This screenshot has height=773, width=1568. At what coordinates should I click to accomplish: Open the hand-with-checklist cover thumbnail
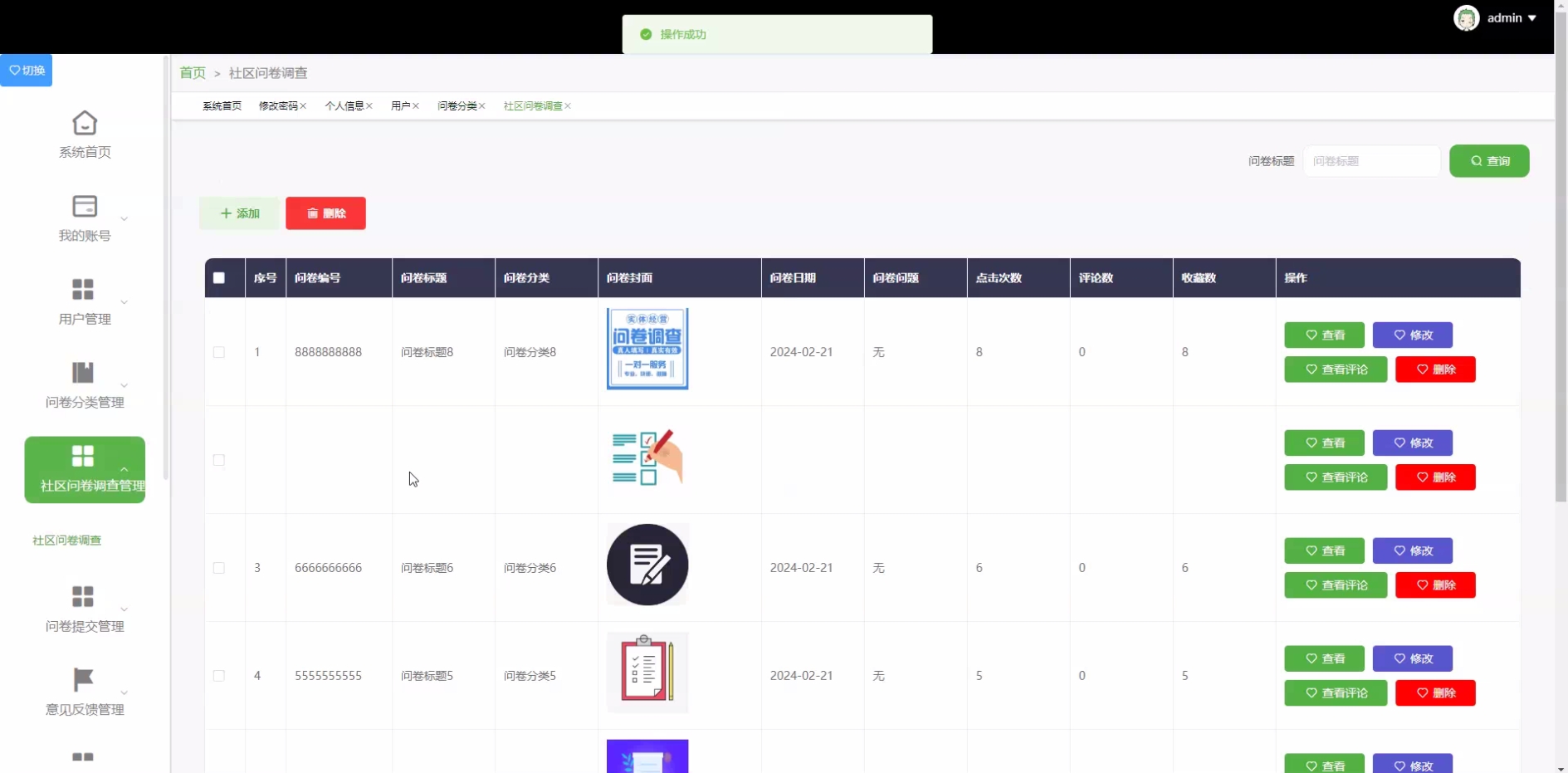(647, 457)
